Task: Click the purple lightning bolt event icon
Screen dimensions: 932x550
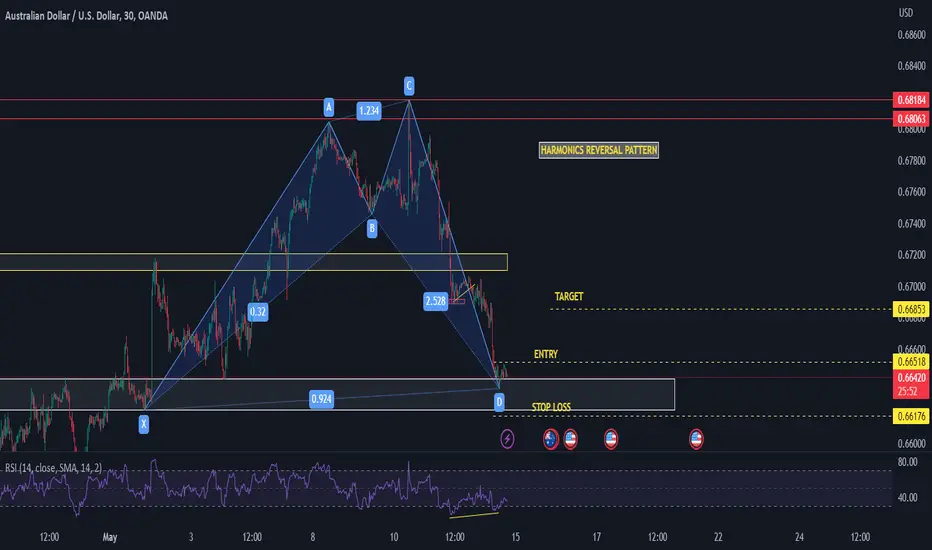Action: [507, 439]
